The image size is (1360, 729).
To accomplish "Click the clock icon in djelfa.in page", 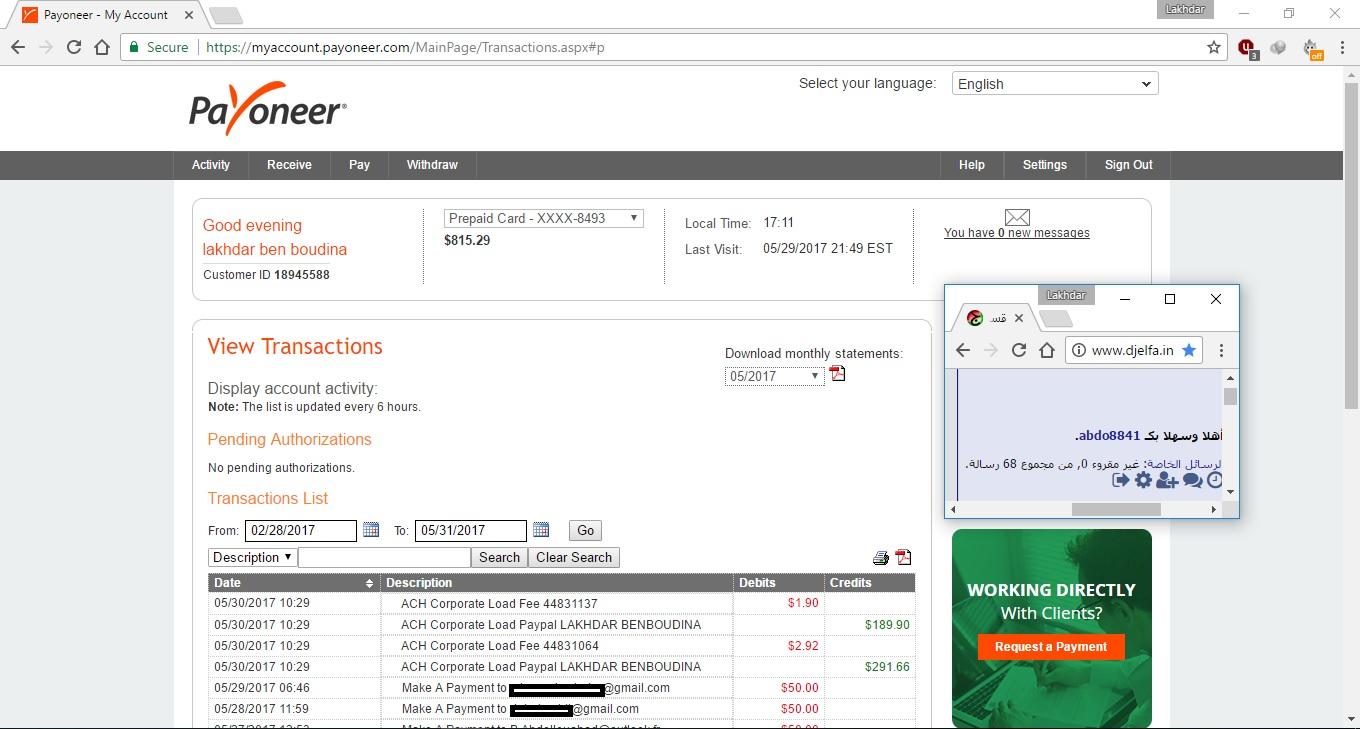I will coord(1215,480).
